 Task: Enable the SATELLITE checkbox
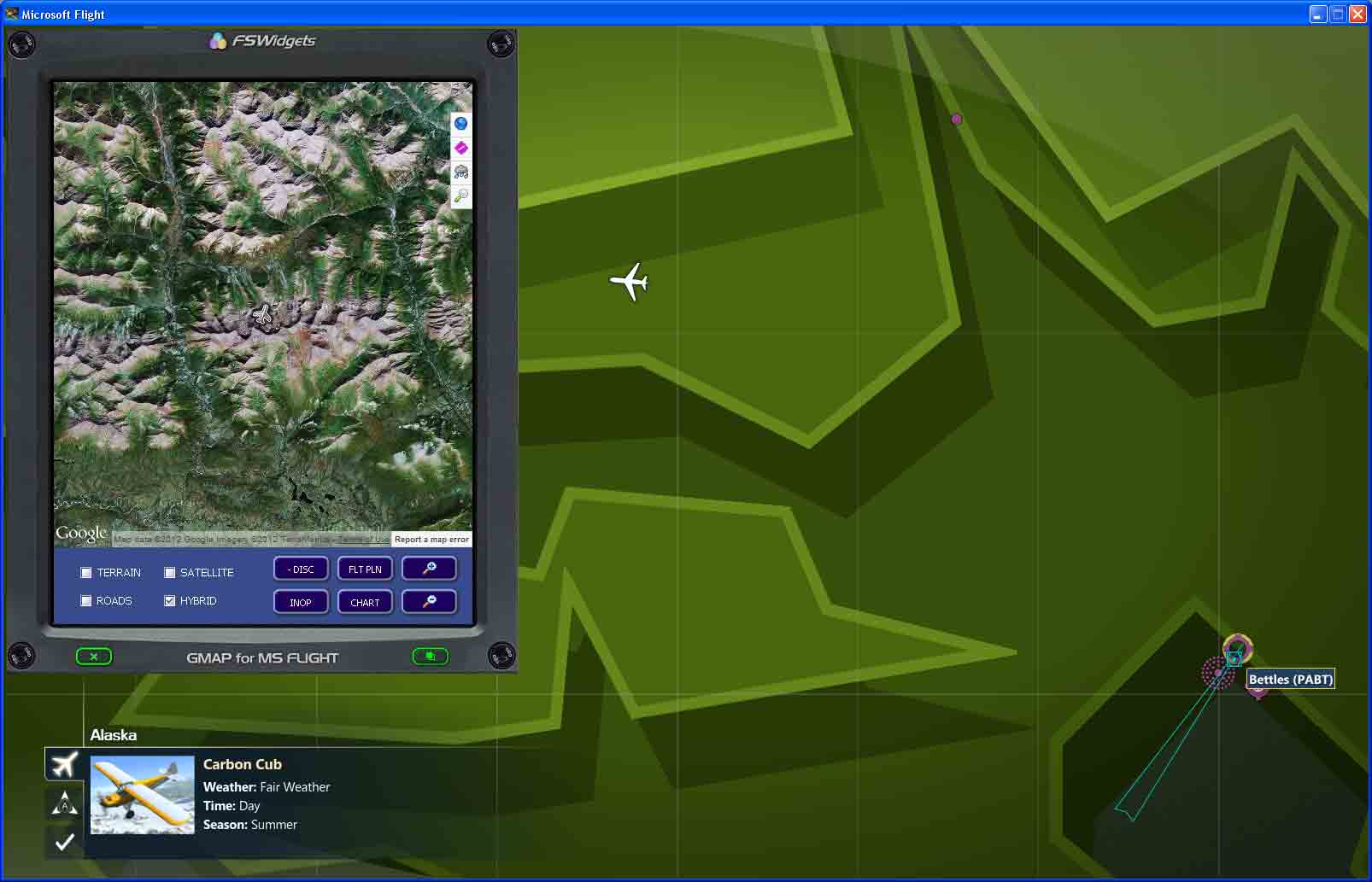tap(169, 573)
